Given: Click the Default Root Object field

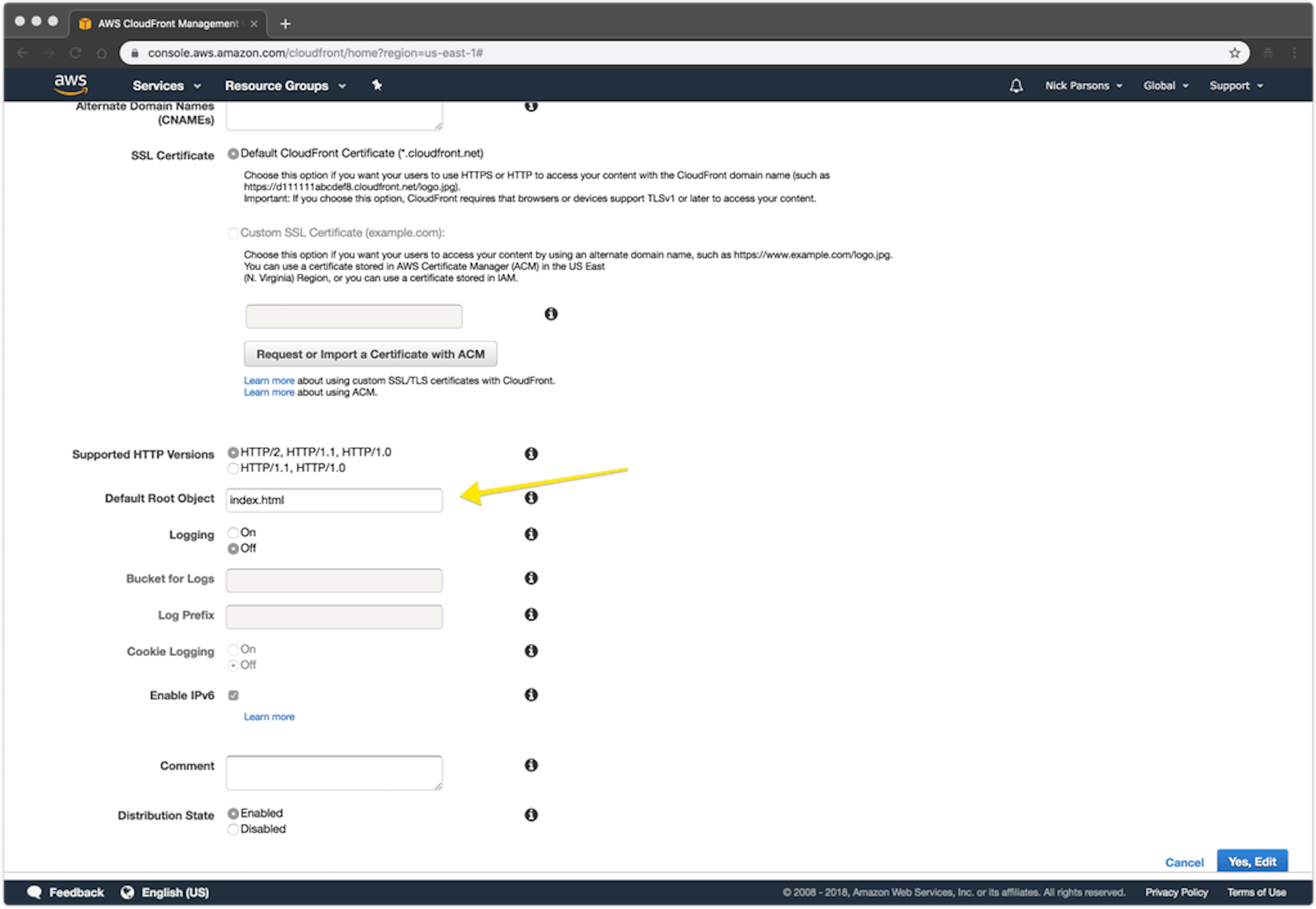Looking at the screenshot, I should pos(334,500).
